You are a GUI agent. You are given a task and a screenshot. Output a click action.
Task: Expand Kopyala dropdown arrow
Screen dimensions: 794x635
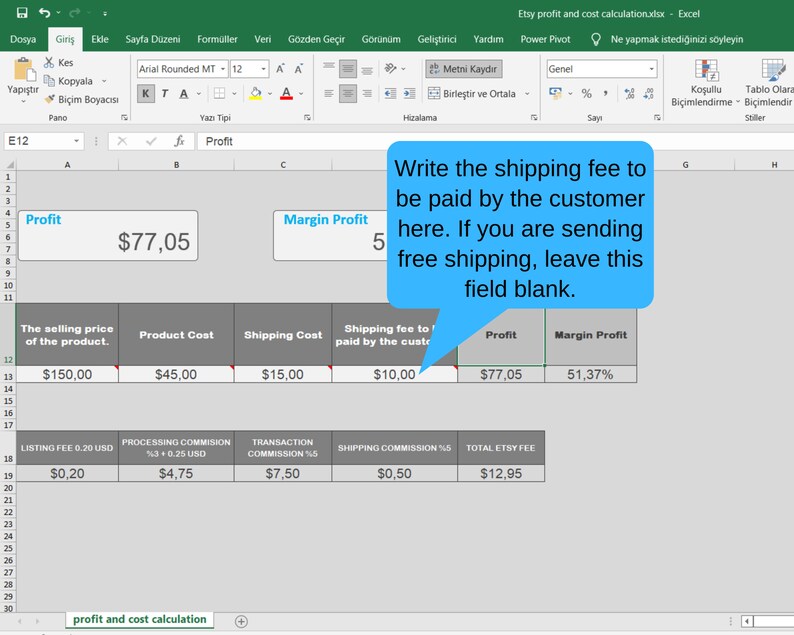point(104,81)
